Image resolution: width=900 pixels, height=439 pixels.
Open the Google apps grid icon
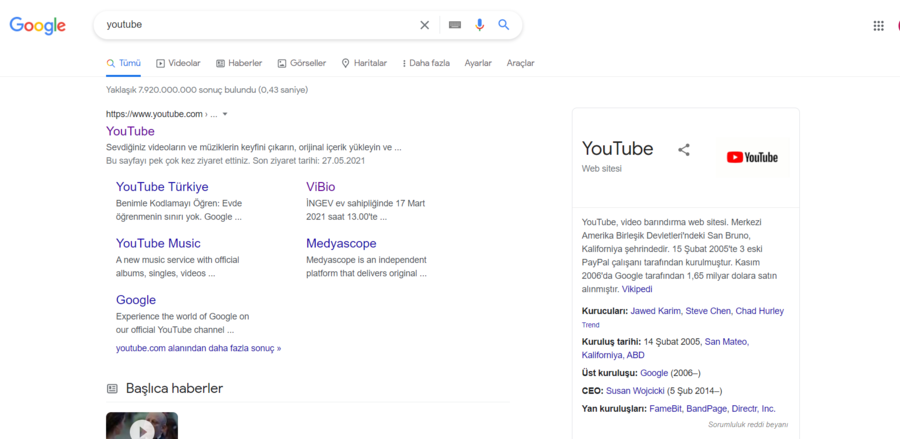pos(878,25)
